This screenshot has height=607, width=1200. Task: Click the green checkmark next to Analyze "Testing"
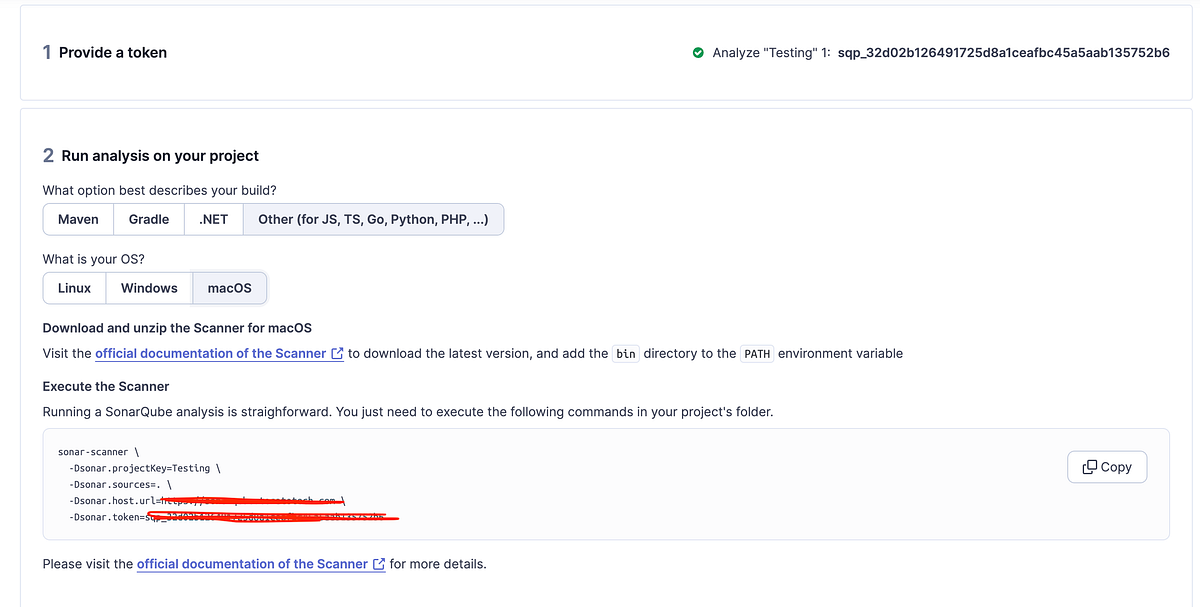pos(698,53)
